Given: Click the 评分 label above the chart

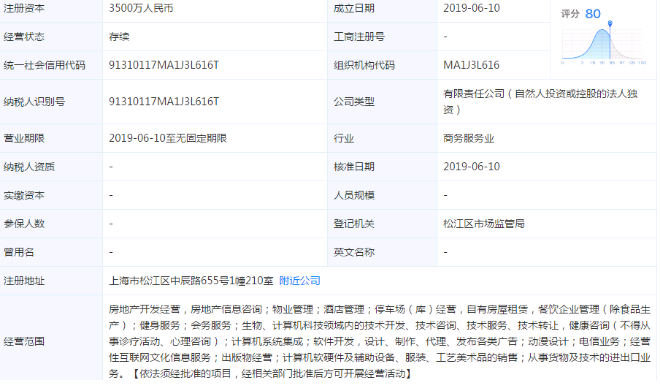Looking at the screenshot, I should pyautogui.click(x=570, y=14).
